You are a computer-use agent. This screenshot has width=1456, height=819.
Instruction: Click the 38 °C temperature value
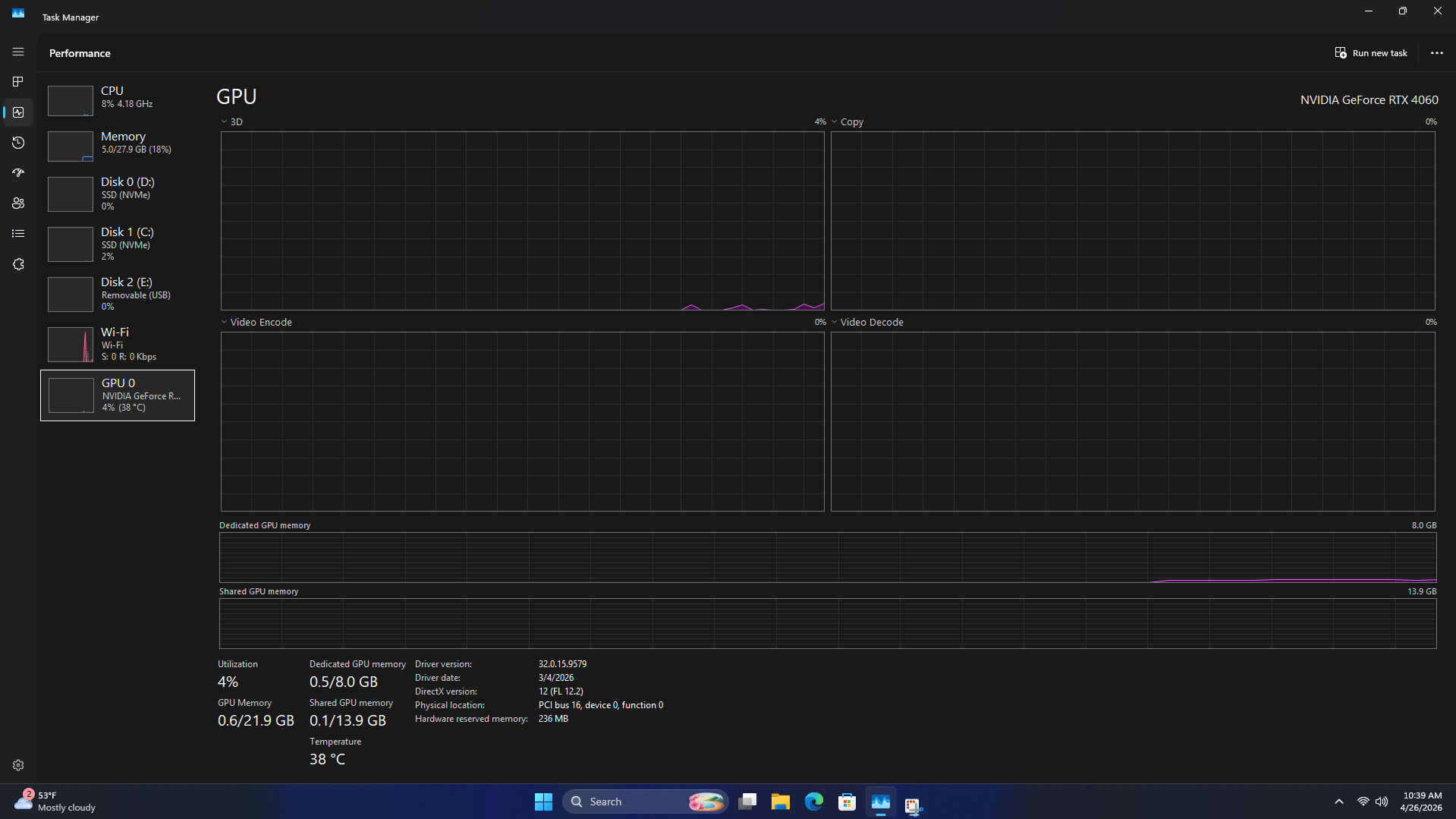tap(327, 759)
